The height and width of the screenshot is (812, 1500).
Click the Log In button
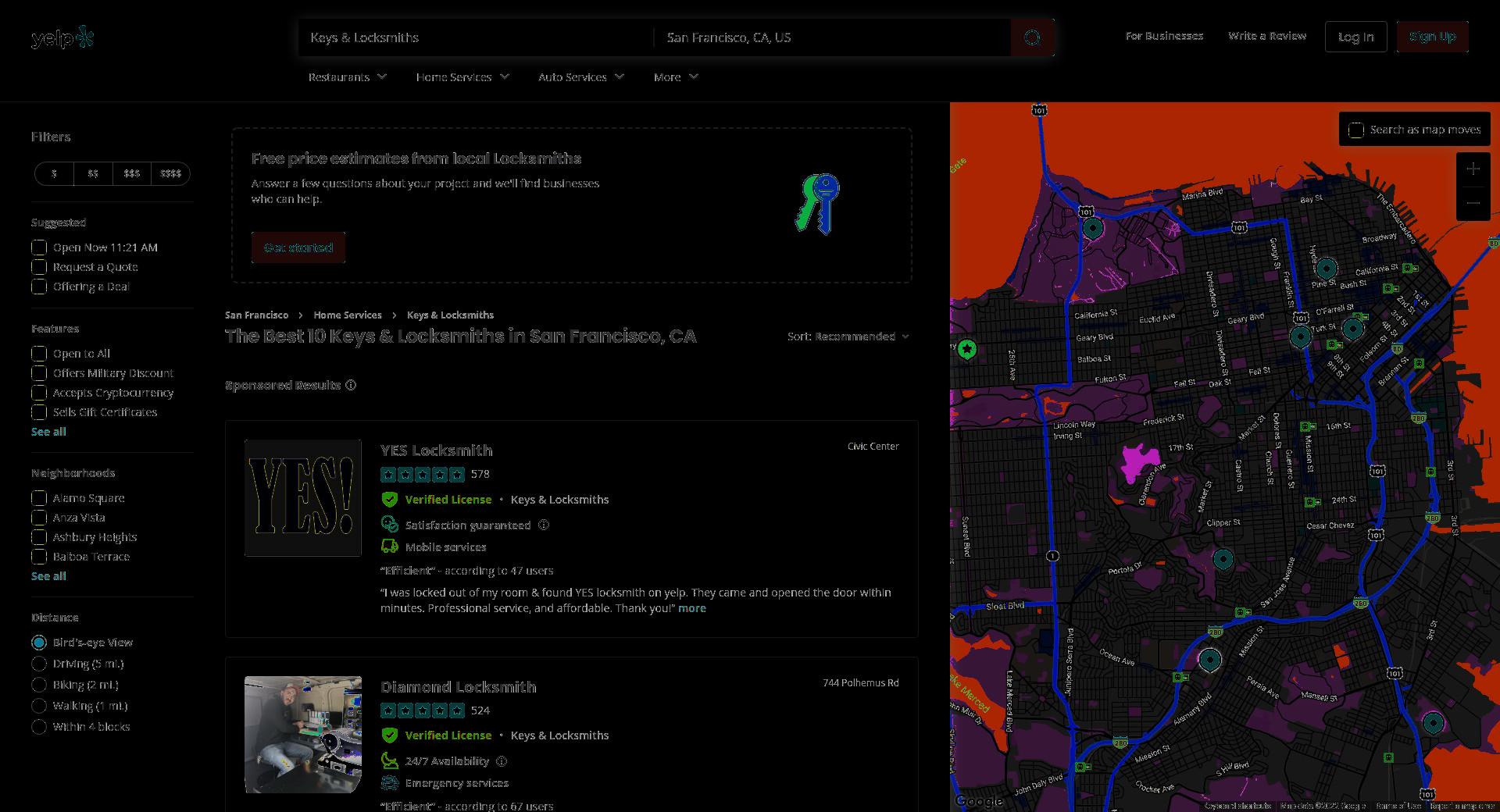[1356, 37]
